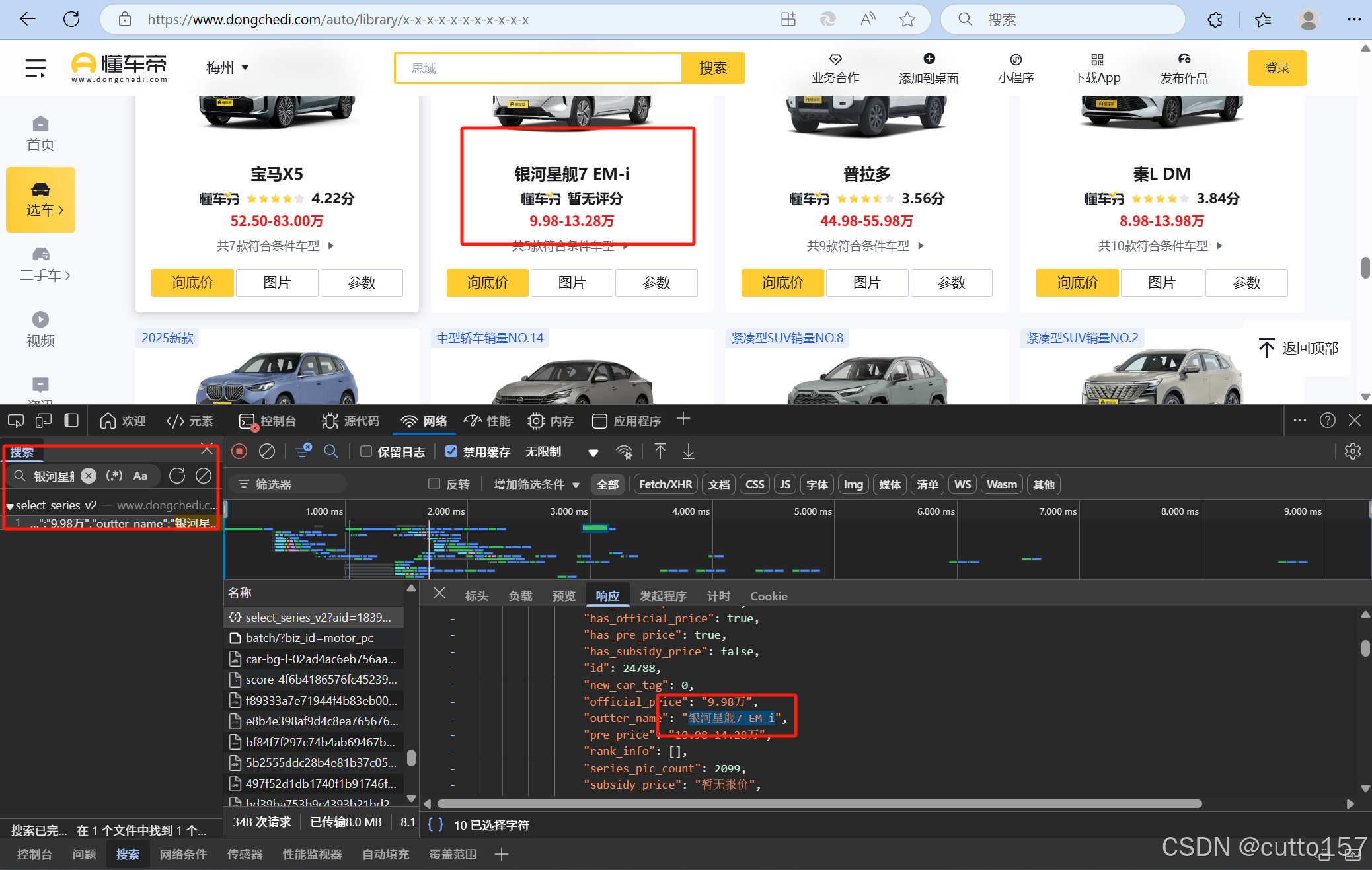Click the pretty-print braces icon

point(435,824)
